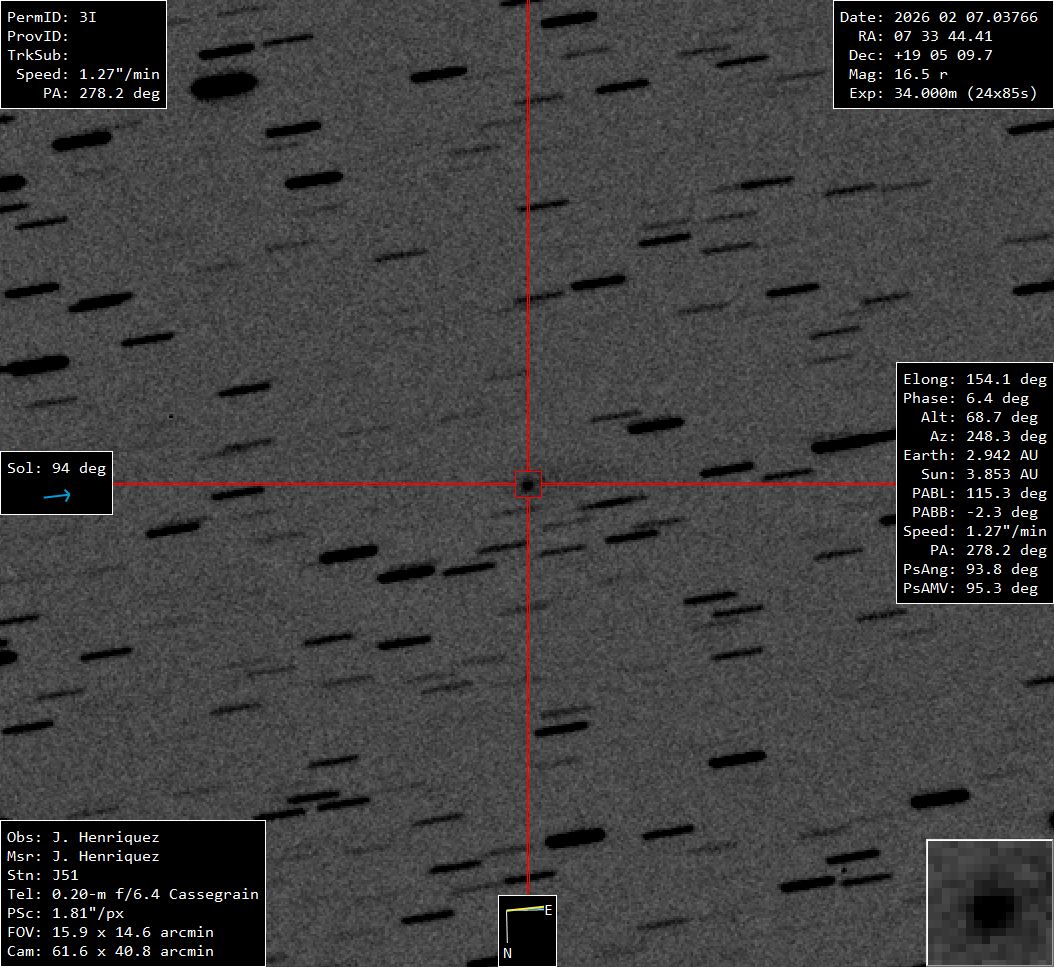Screen dimensions: 1054x967
Task: Click the blue solar direction arrow
Action: click(x=57, y=495)
